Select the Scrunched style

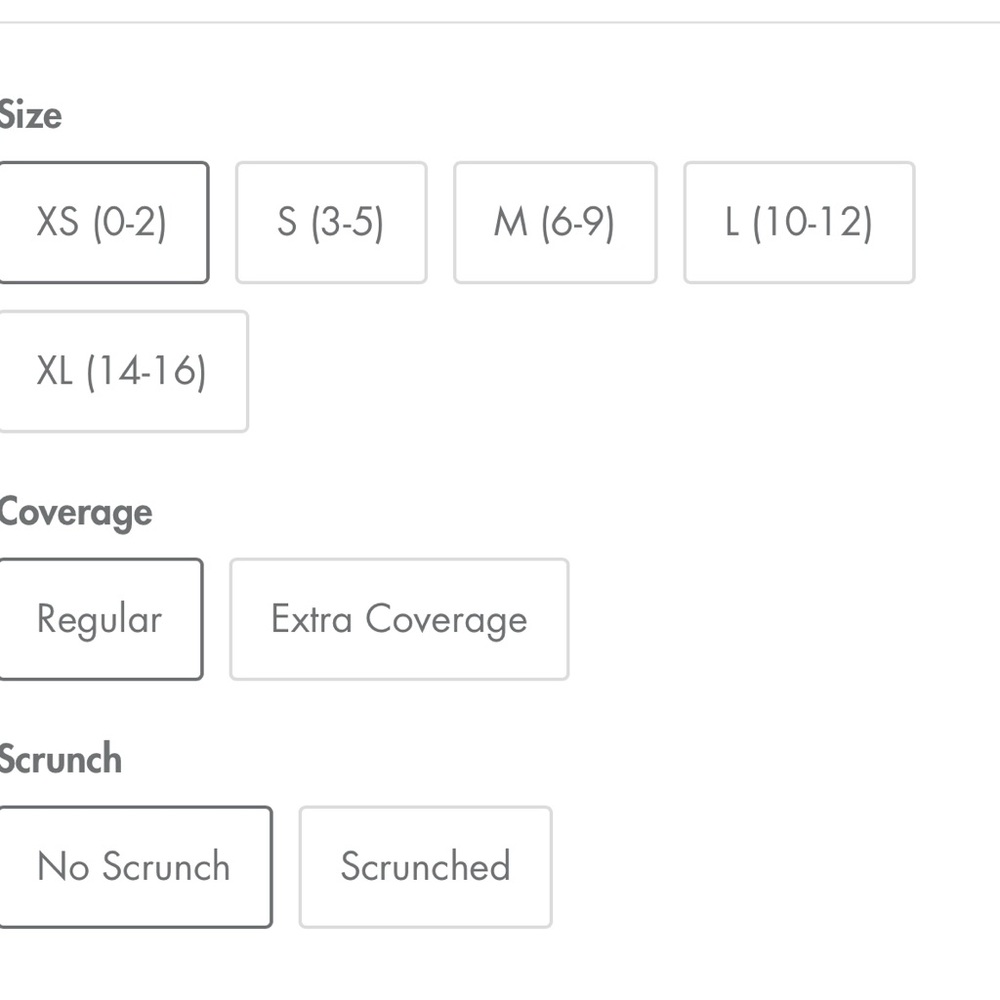(x=425, y=867)
